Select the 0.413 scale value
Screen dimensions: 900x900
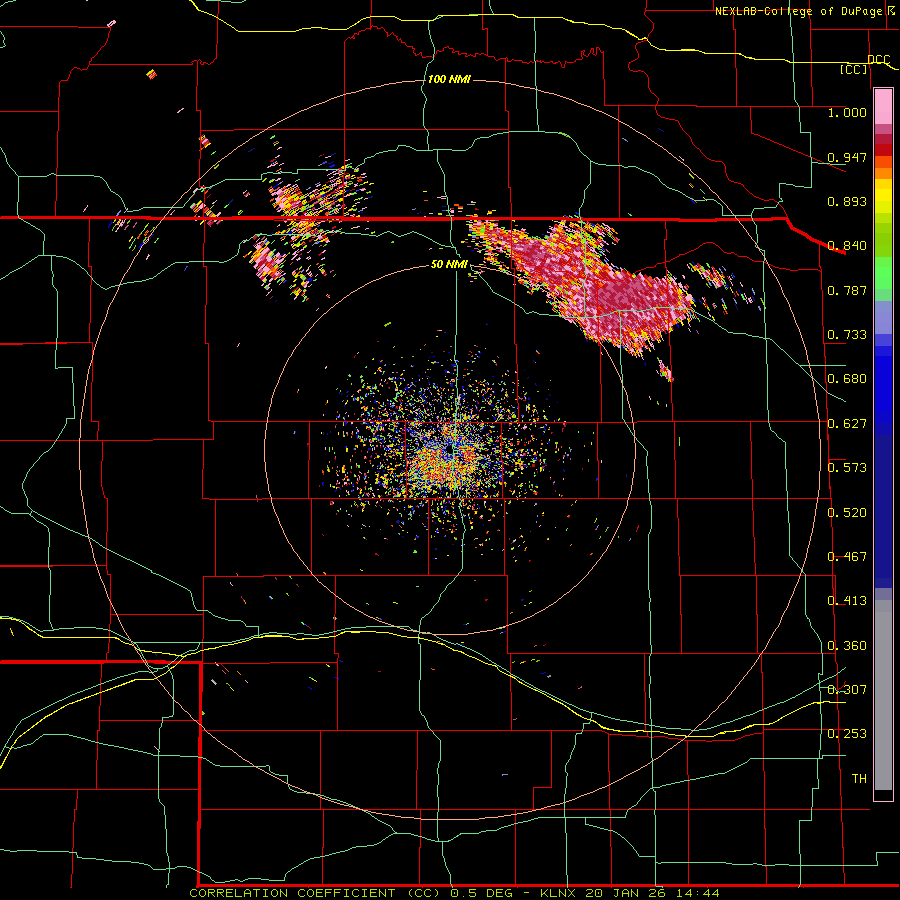847,601
